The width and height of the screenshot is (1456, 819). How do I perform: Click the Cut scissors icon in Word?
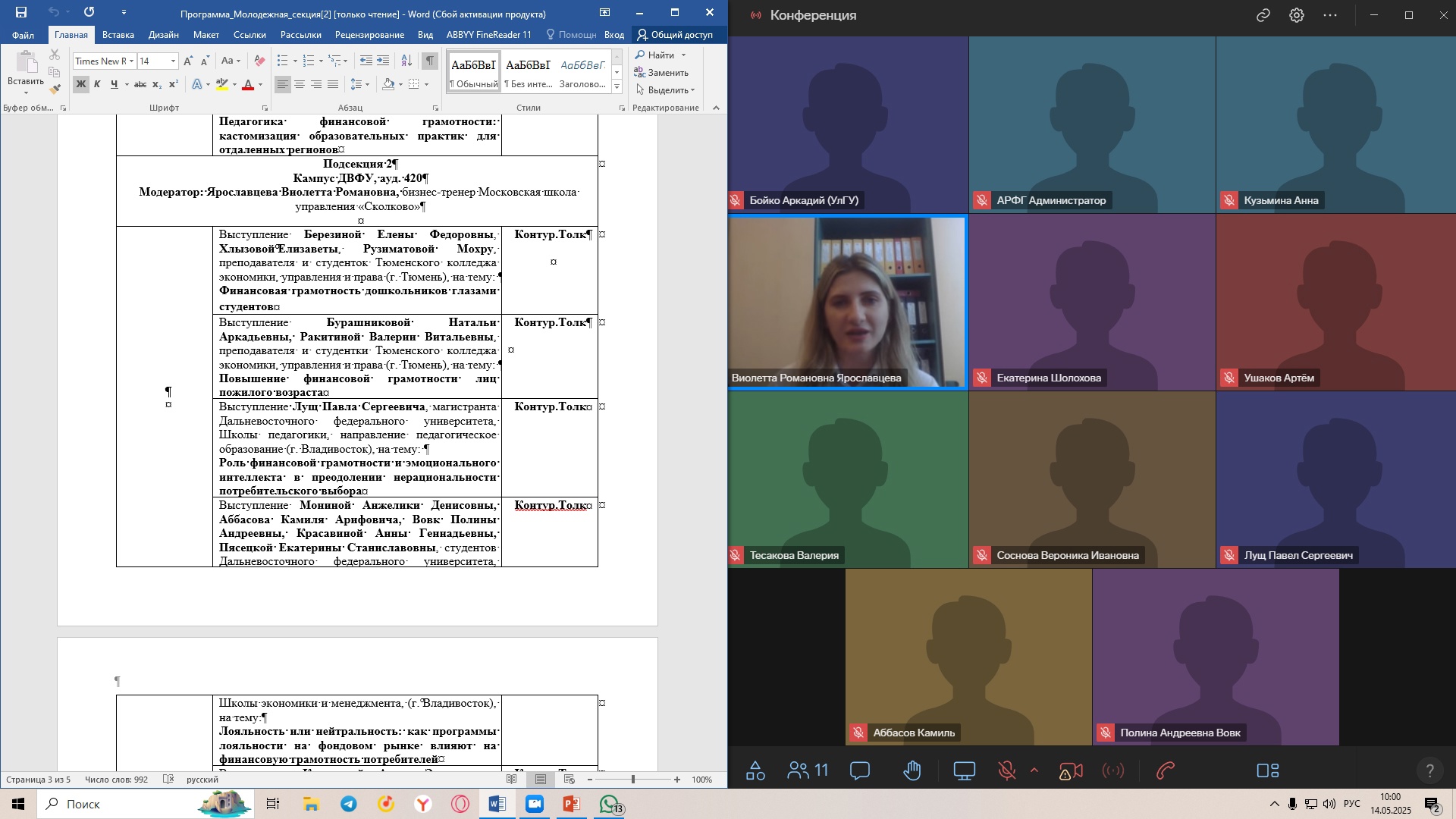[55, 55]
